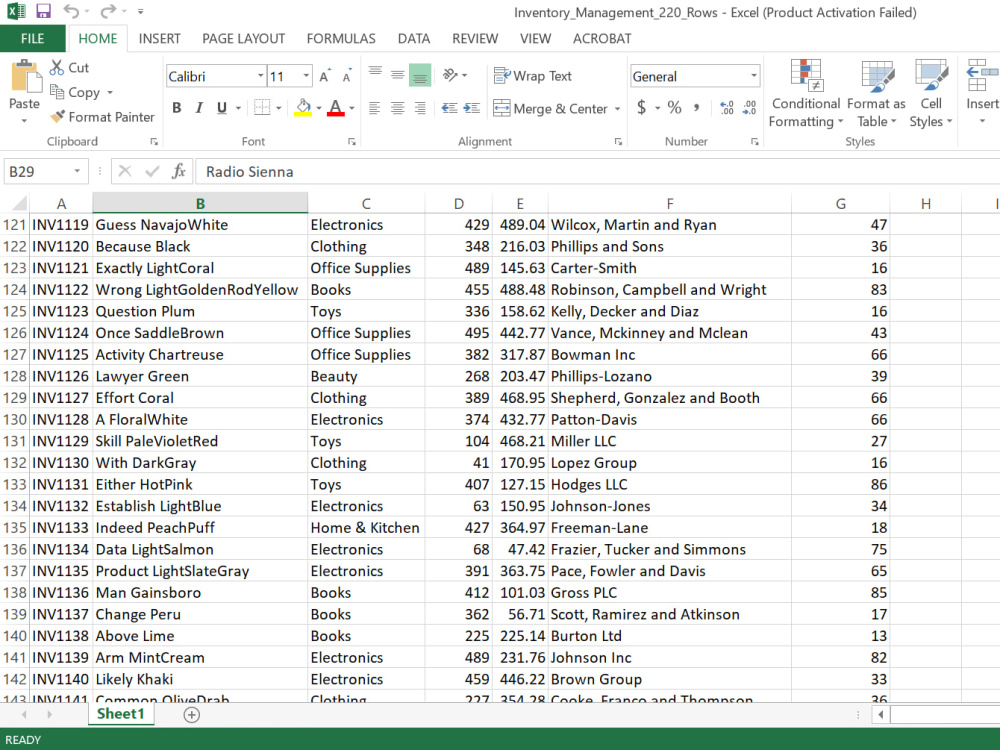The image size is (1000, 750).
Task: Toggle Middle Align vertical alignment
Action: [397, 75]
